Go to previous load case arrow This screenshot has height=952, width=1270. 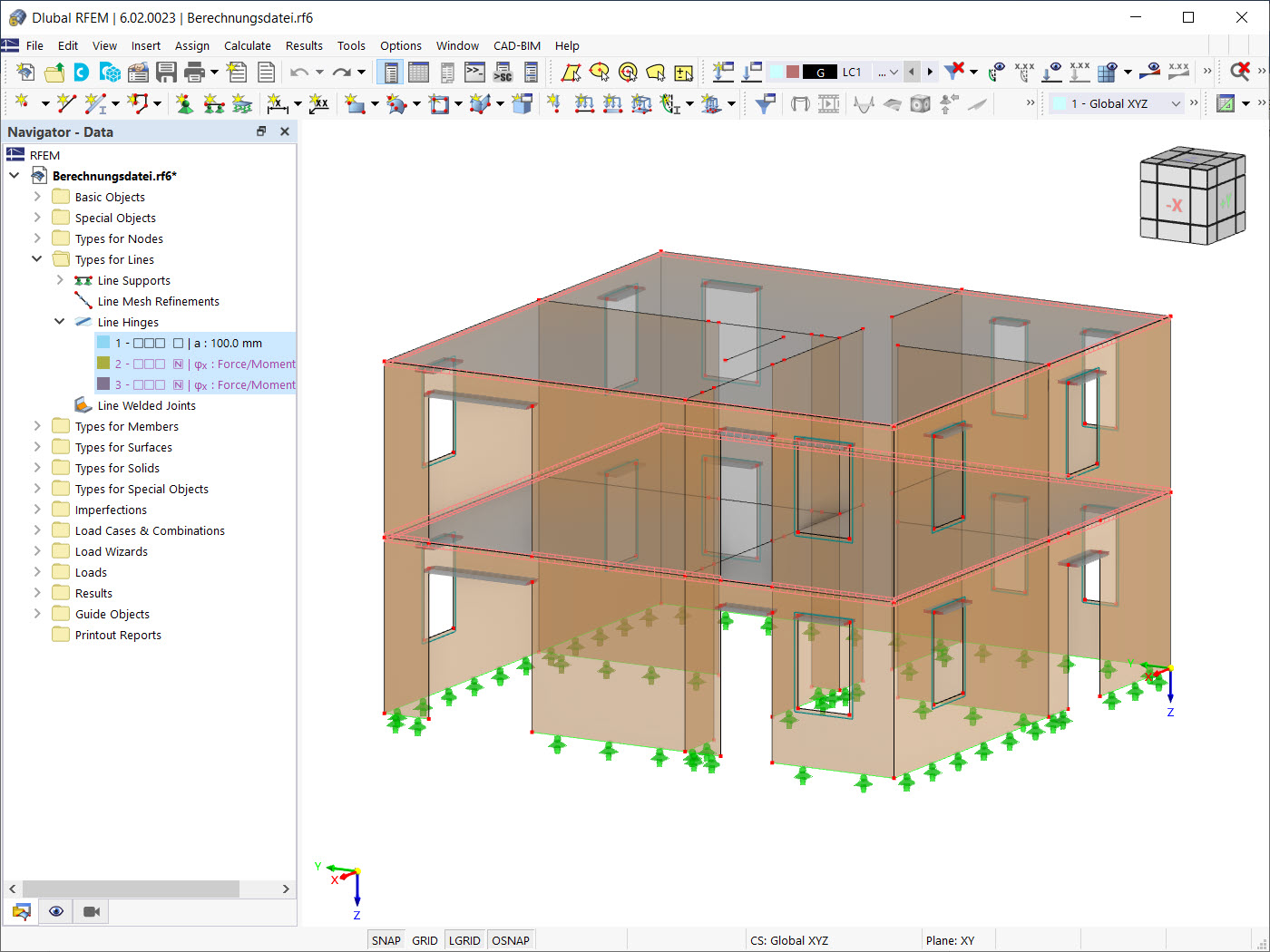click(912, 72)
